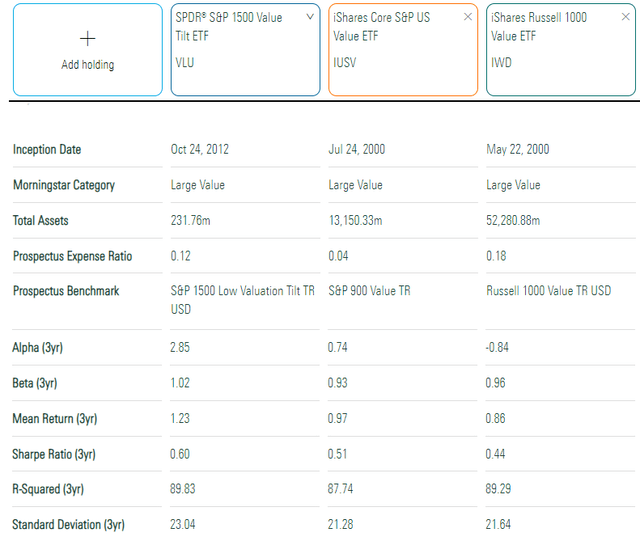The width and height of the screenshot is (640, 541).
Task: Click the Morningstar Category row label
Action: tap(64, 185)
